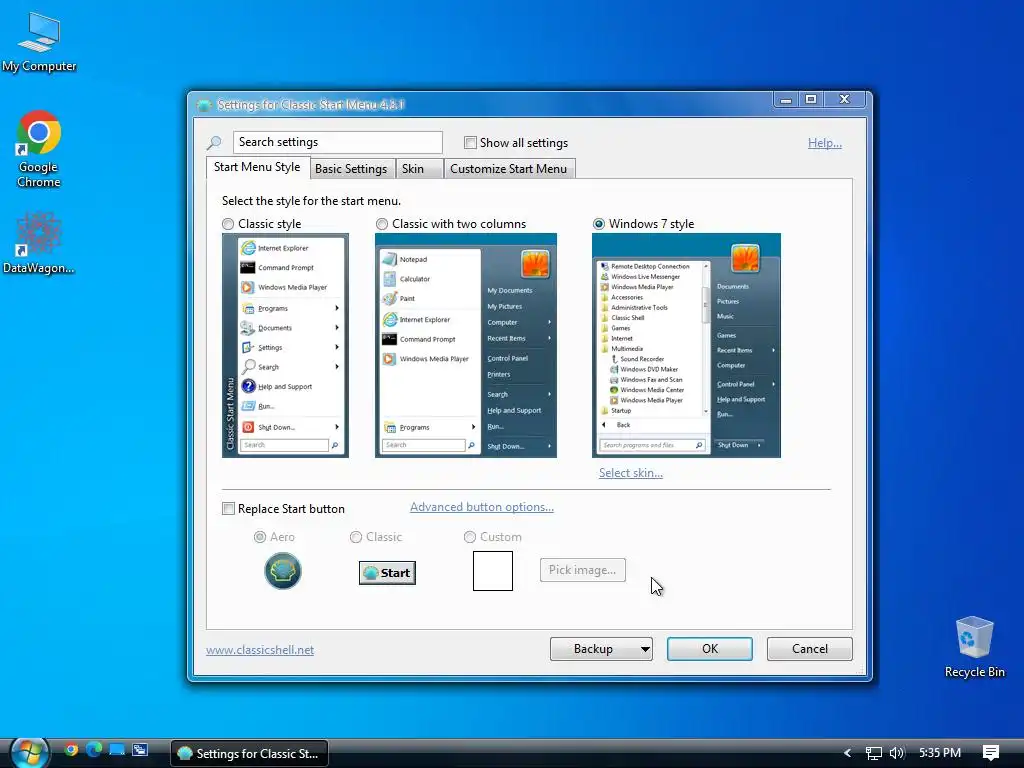
Task: Check the Replace Start button checkbox
Action: click(229, 509)
